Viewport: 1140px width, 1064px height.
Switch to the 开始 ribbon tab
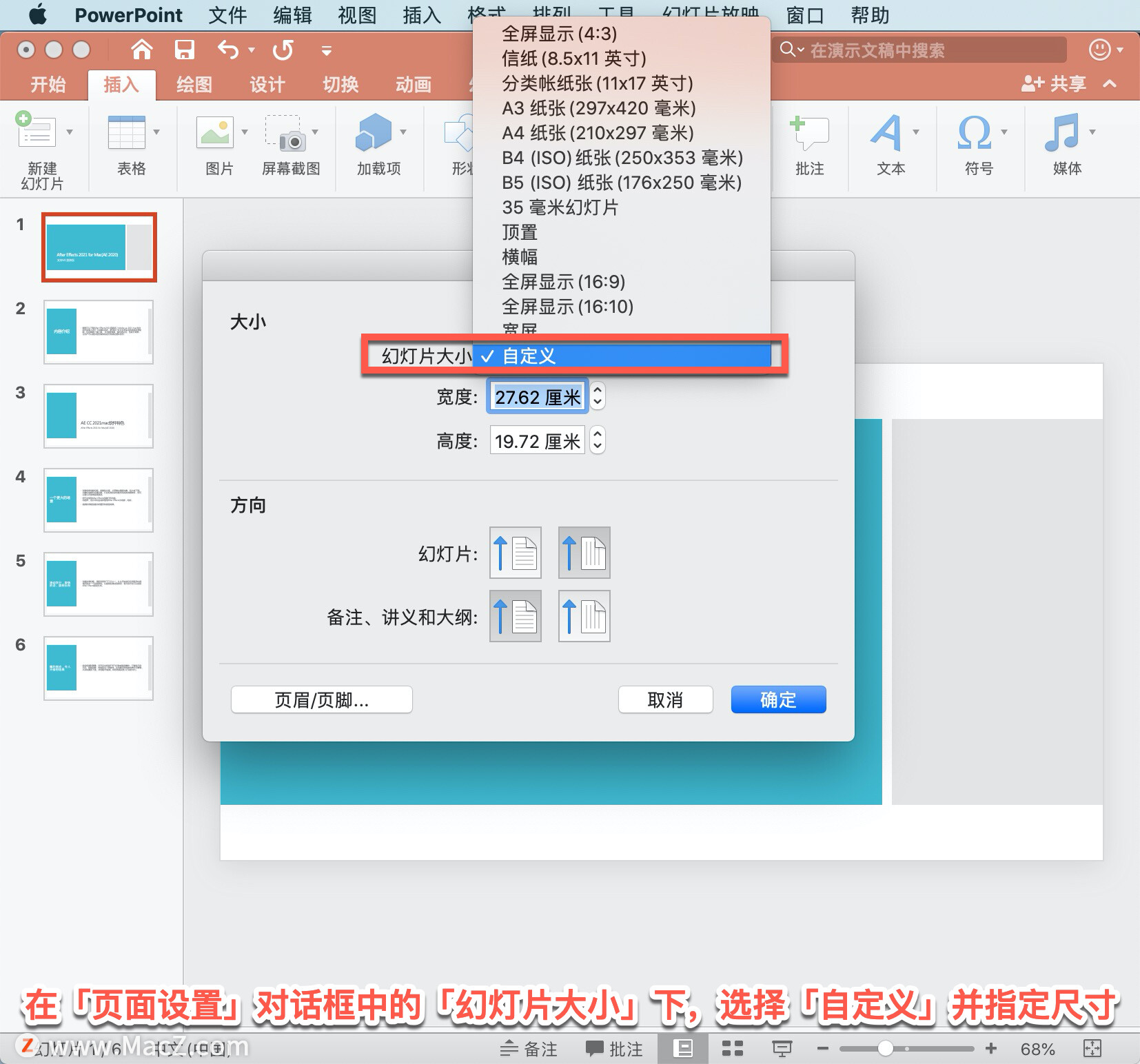[x=48, y=84]
